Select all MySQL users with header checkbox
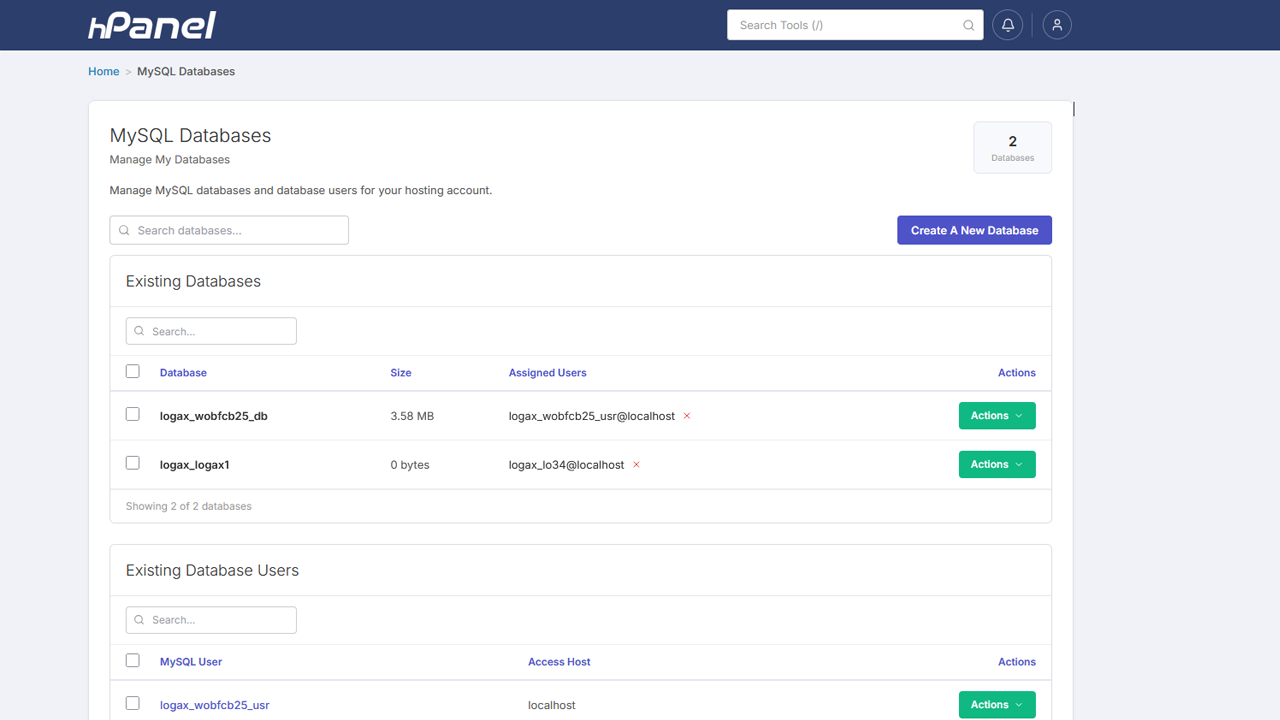1280x720 pixels. [x=133, y=661]
